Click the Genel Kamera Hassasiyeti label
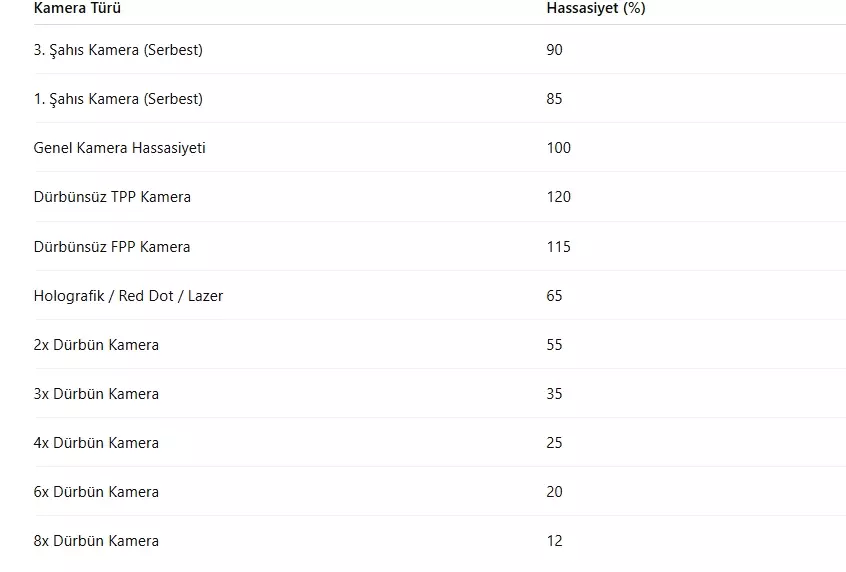The height and width of the screenshot is (572, 846). point(120,148)
